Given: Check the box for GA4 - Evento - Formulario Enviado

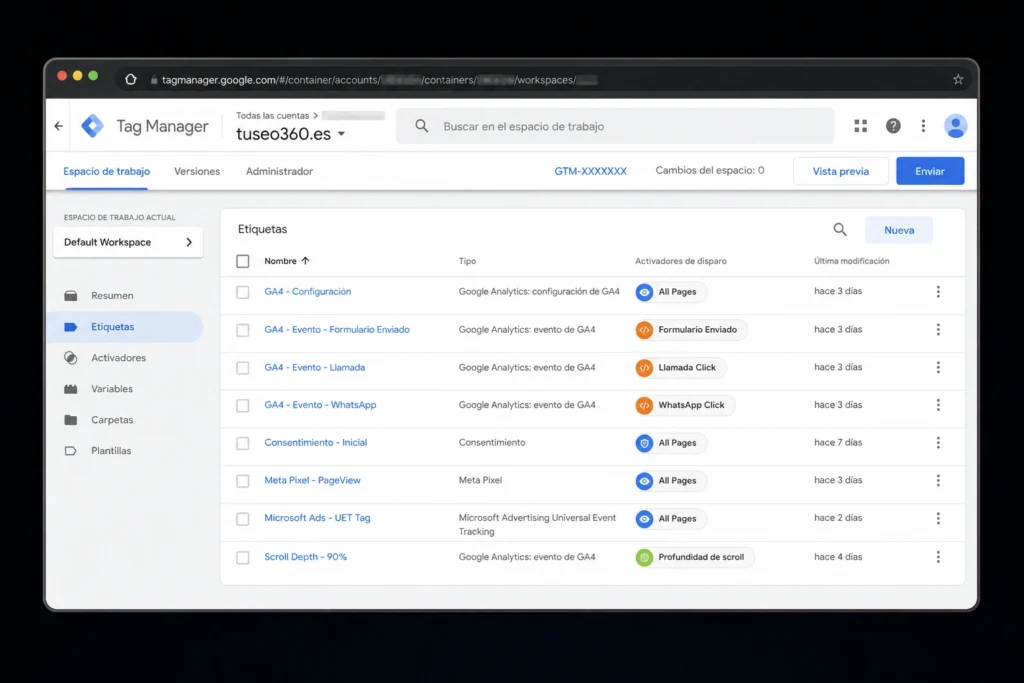Looking at the screenshot, I should (243, 330).
